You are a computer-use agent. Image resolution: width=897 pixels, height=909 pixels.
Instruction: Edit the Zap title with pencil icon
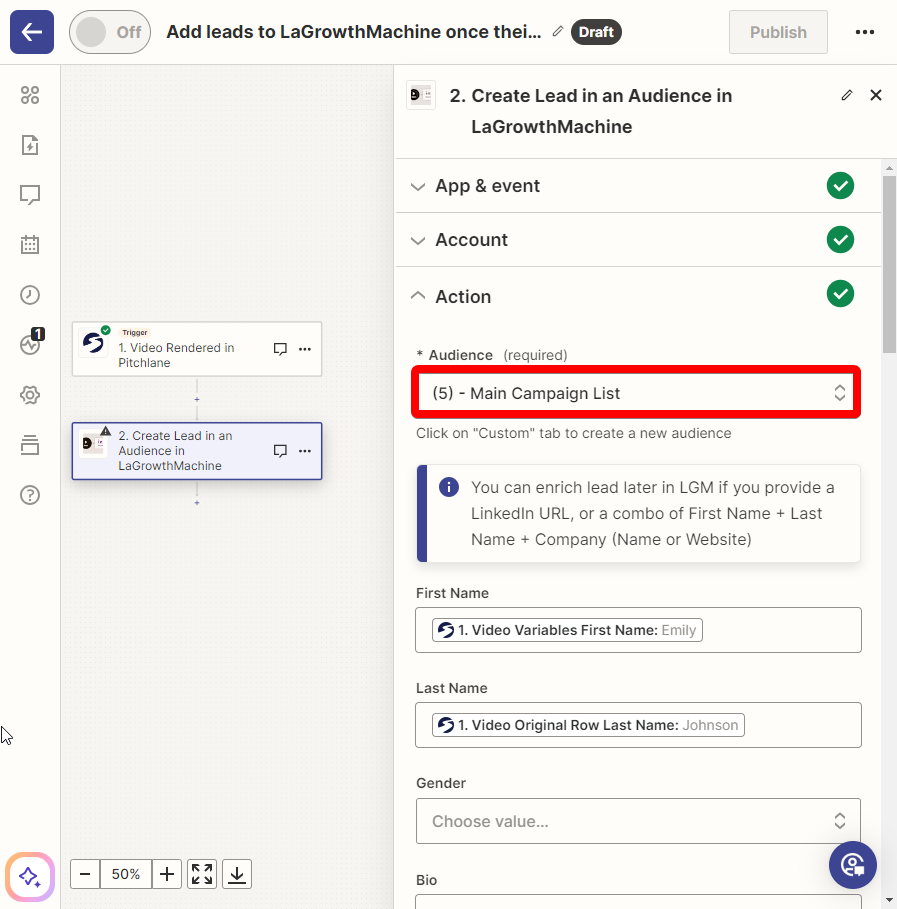(557, 31)
